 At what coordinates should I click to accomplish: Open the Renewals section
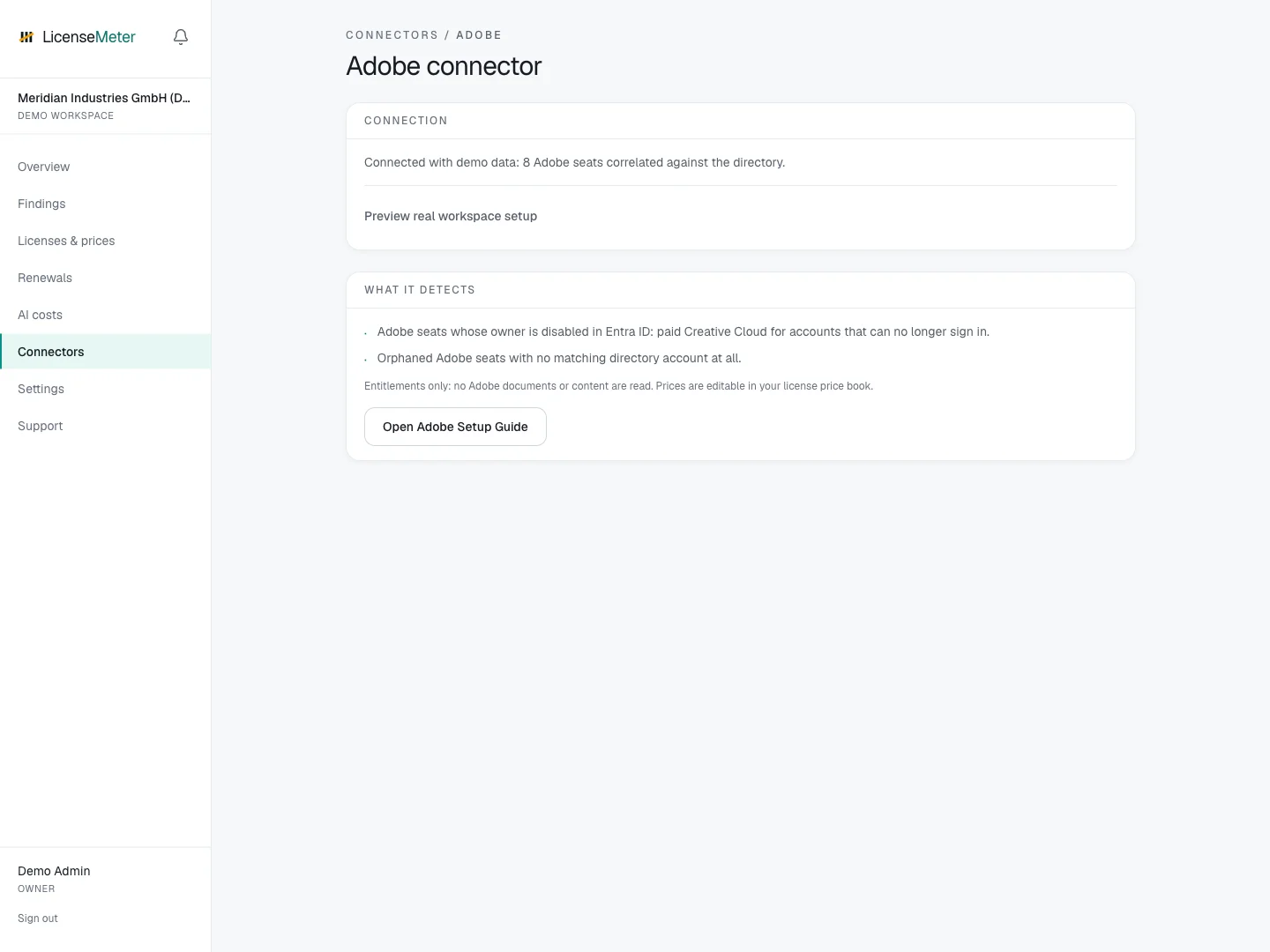click(x=105, y=278)
